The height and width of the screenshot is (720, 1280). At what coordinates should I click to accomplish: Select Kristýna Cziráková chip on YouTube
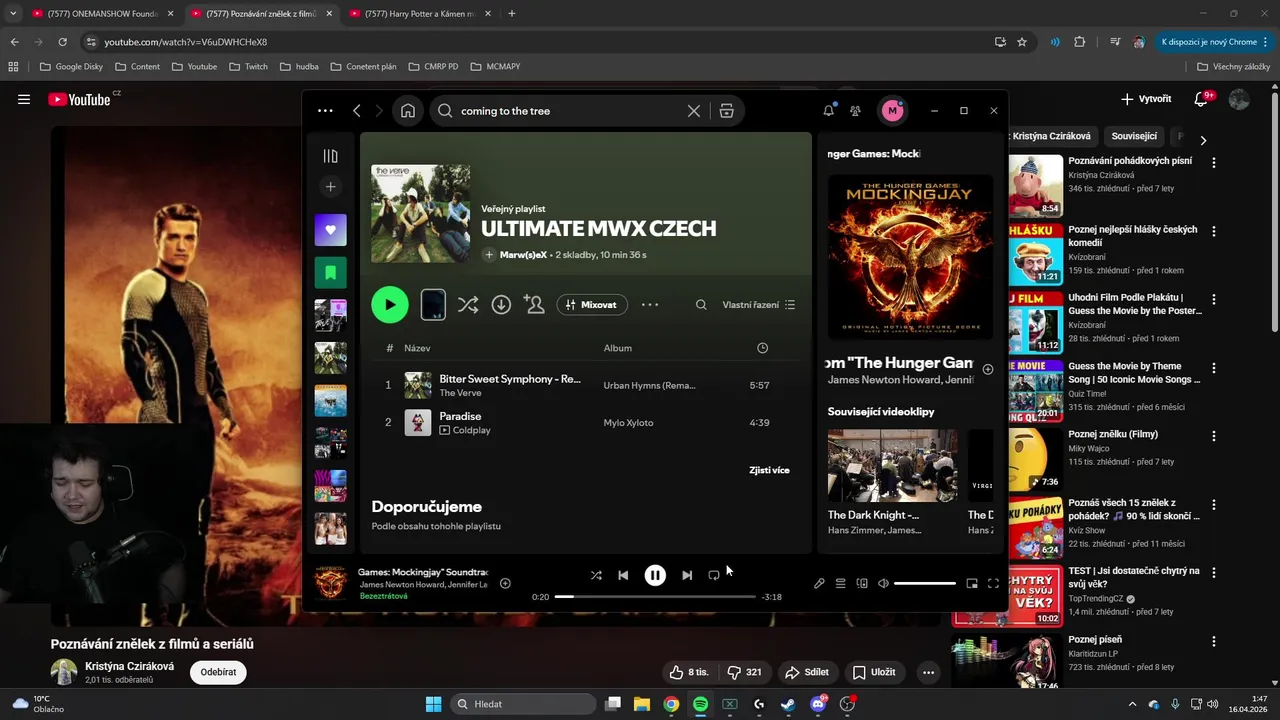coord(1051,136)
